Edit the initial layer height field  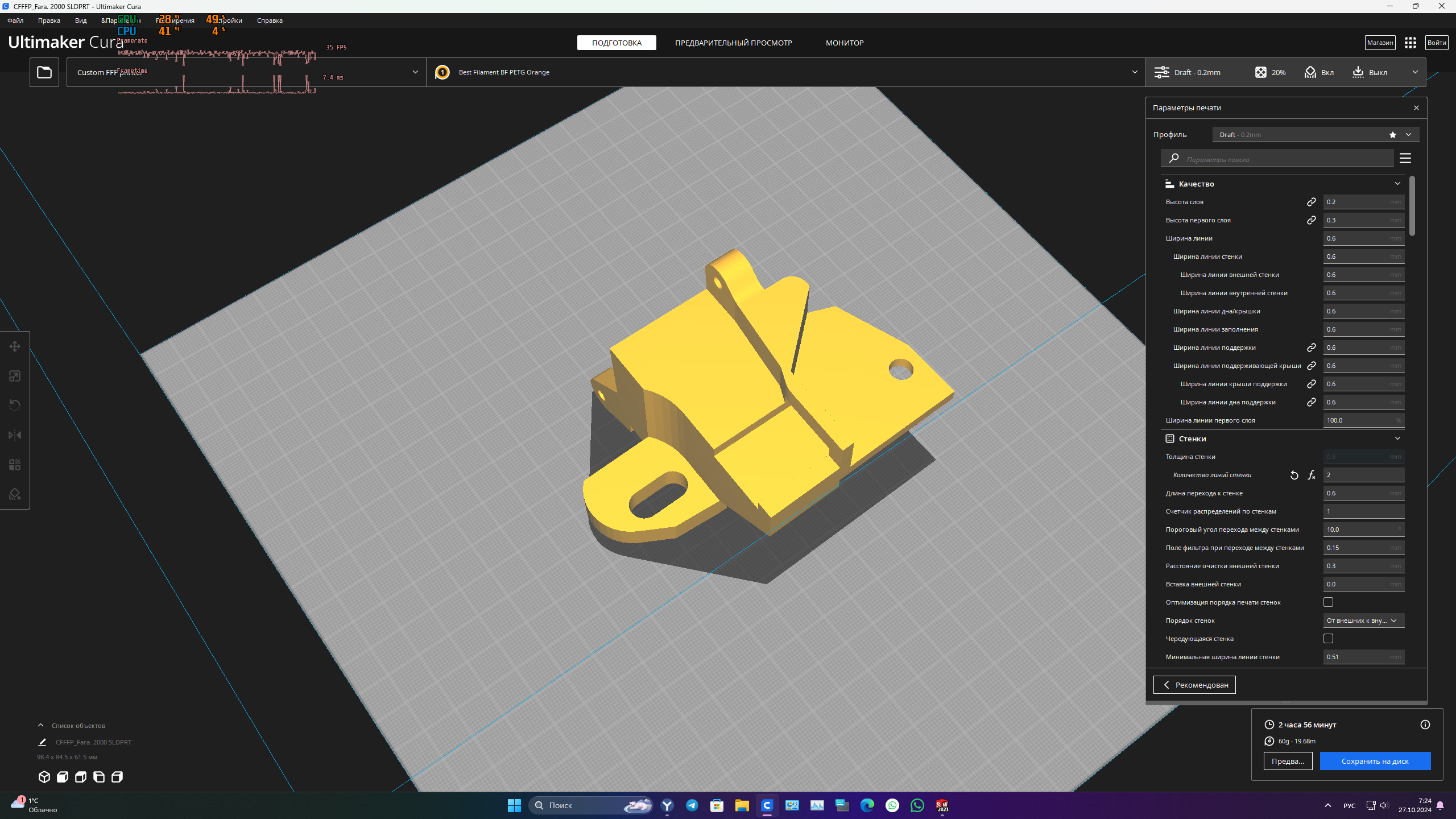click(1364, 220)
